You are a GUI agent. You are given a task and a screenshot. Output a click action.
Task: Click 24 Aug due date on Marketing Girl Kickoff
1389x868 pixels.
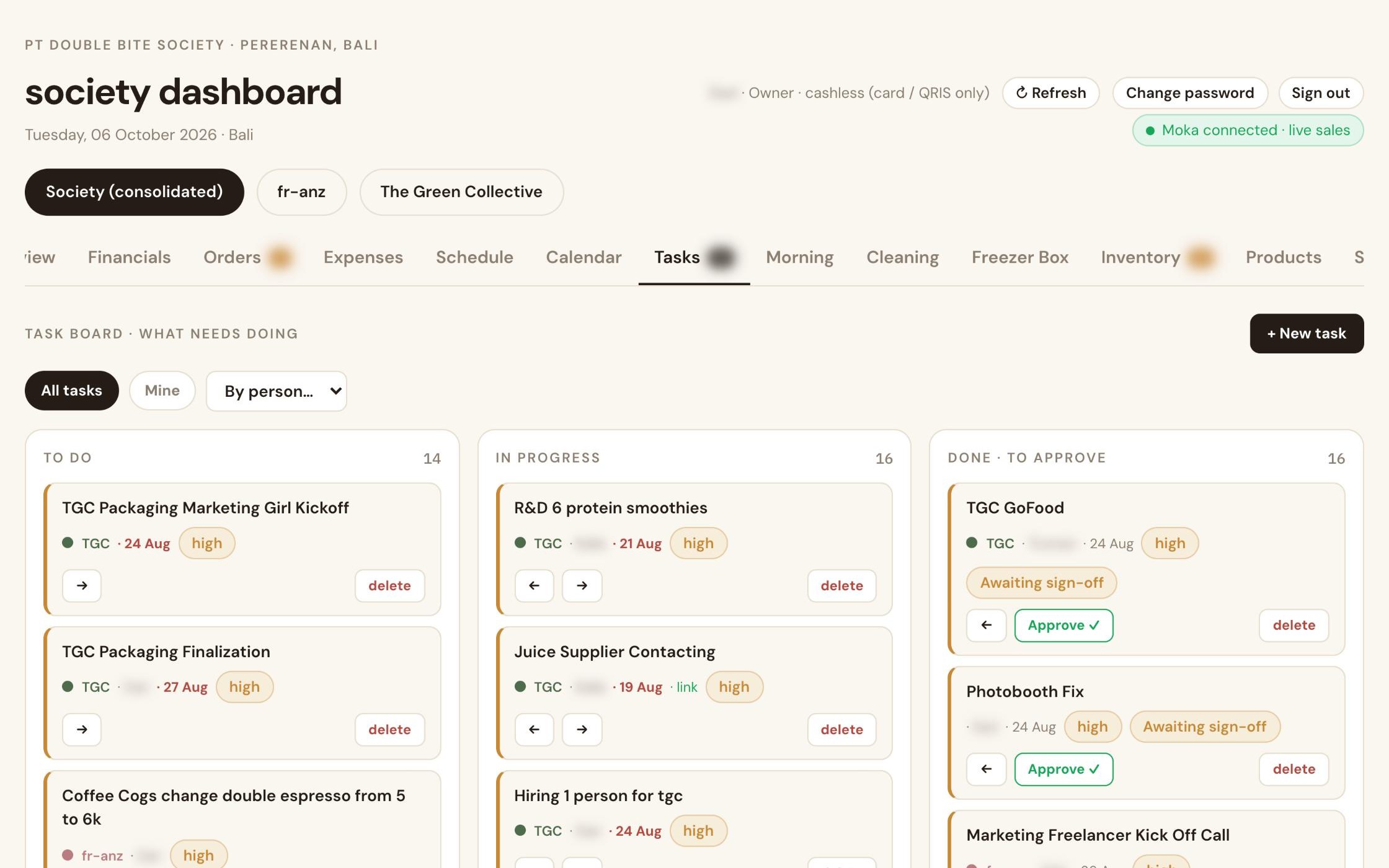pos(147,544)
